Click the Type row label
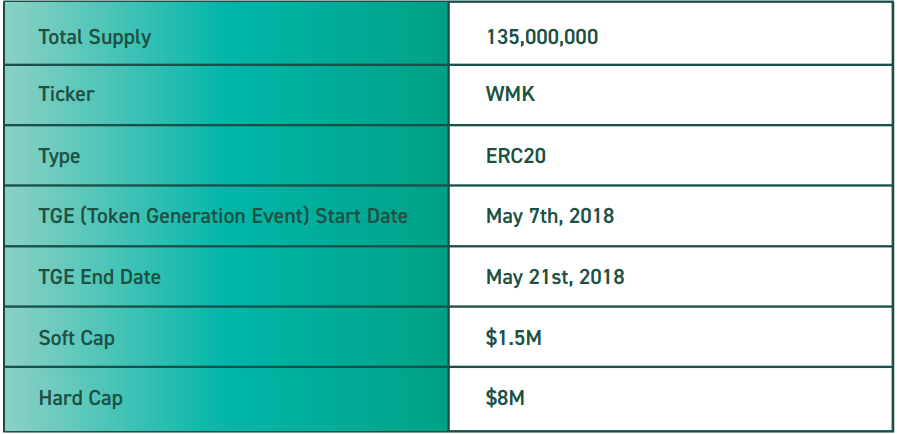 (x=59, y=156)
